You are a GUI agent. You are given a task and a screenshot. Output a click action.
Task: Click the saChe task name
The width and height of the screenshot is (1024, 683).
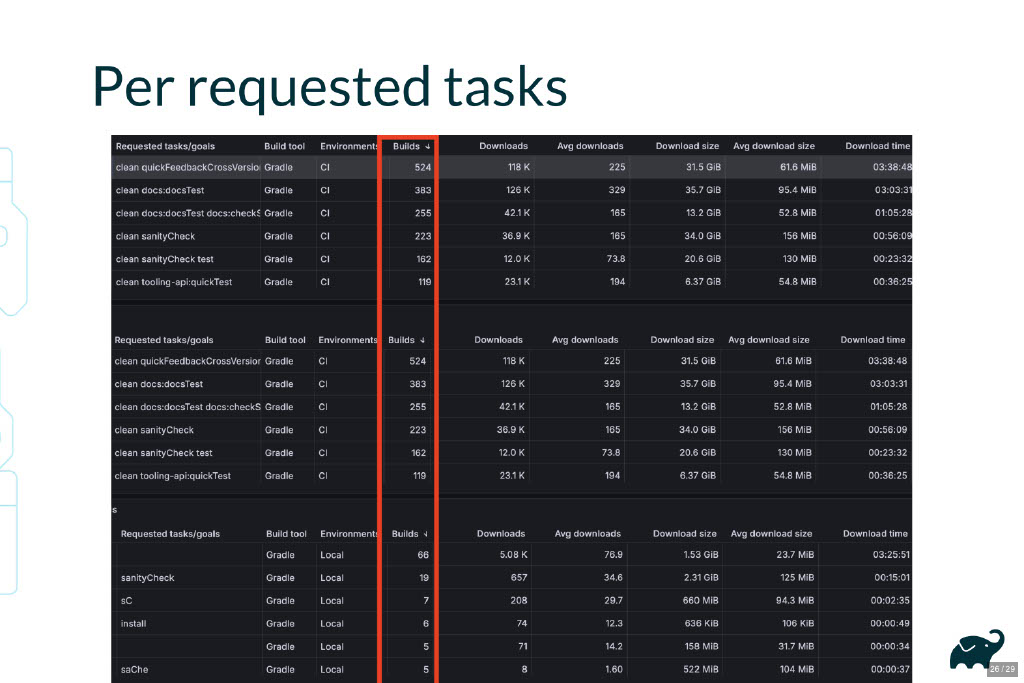(134, 669)
